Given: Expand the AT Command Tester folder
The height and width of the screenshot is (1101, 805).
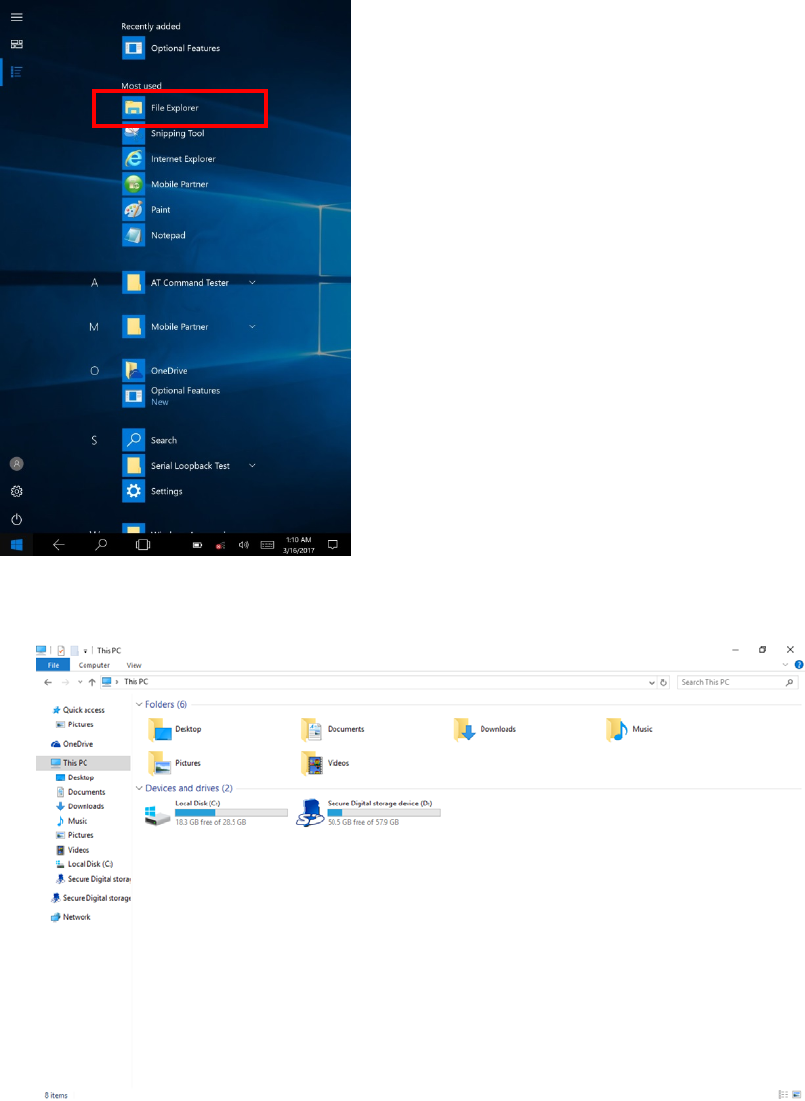Looking at the screenshot, I should tap(252, 283).
